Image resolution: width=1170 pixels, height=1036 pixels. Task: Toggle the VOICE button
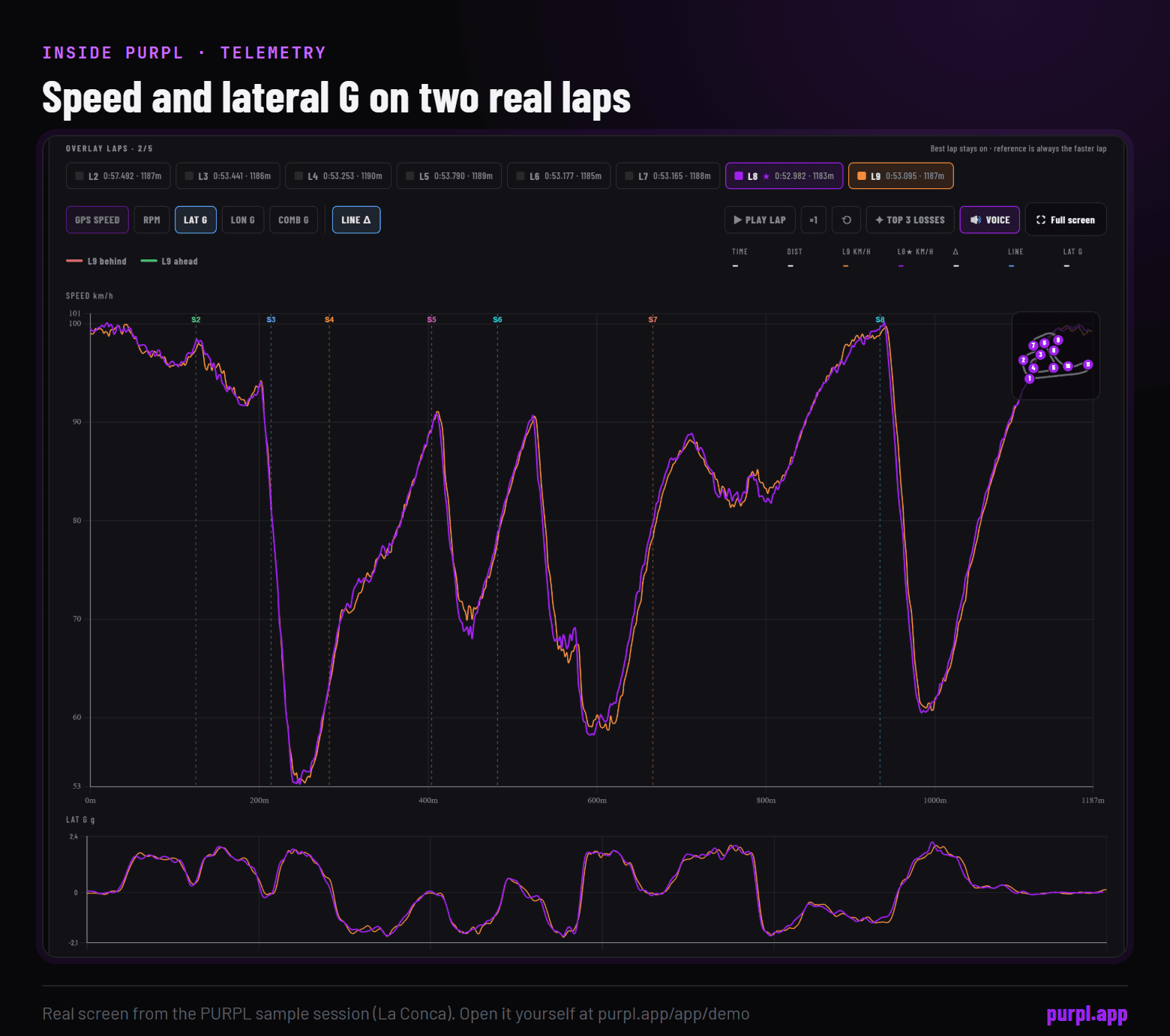[x=990, y=220]
